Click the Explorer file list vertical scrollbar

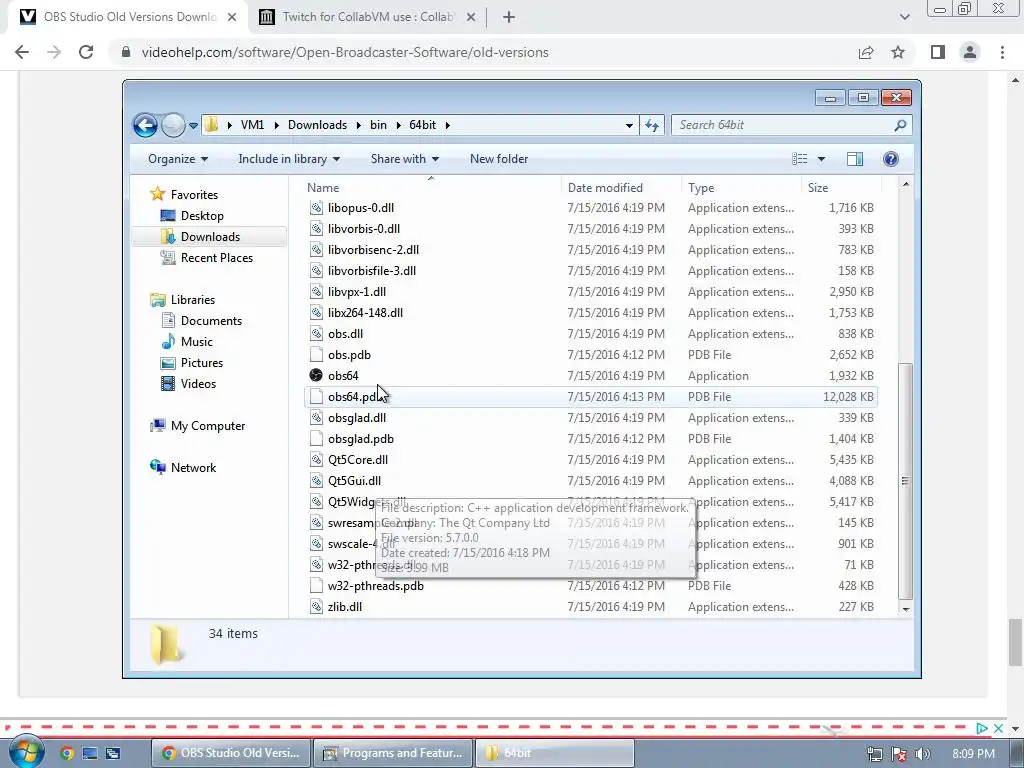[x=905, y=480]
